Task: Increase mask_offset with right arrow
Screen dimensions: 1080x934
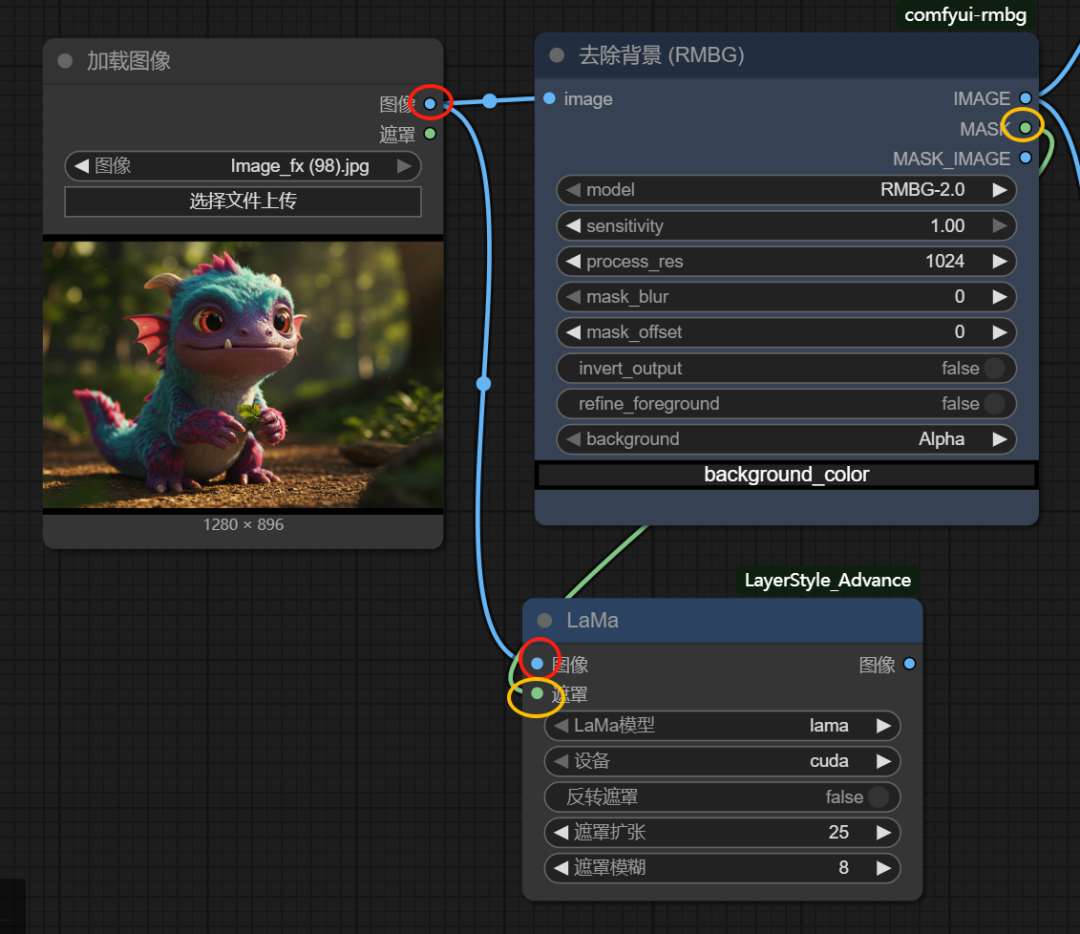Action: click(x=999, y=333)
